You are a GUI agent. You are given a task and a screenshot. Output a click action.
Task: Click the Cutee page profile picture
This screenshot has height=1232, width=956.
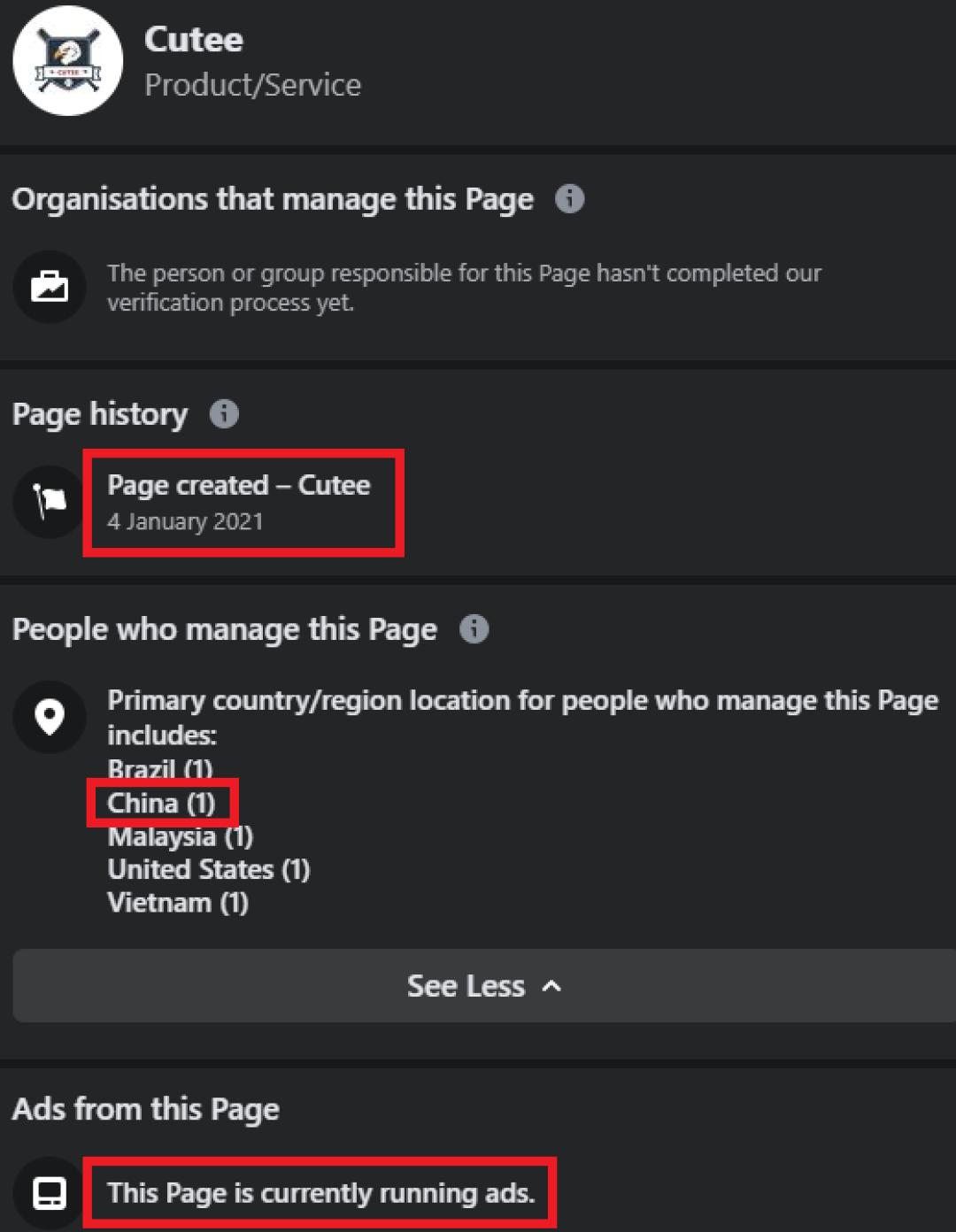(x=68, y=61)
